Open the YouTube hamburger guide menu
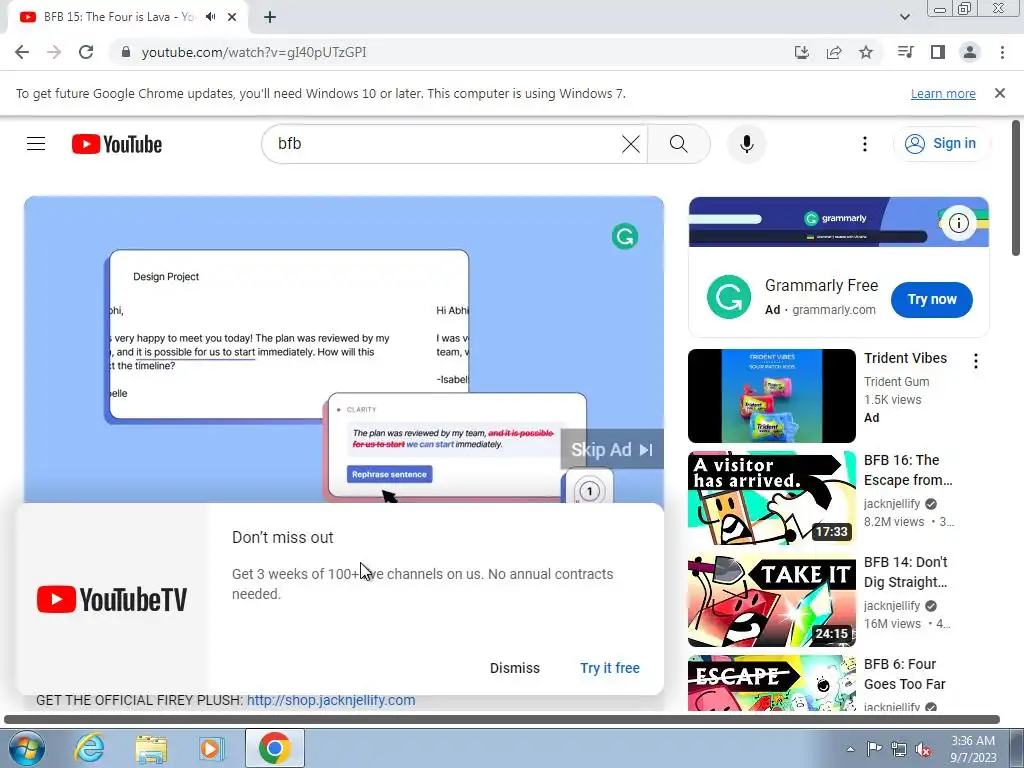The width and height of the screenshot is (1024, 768). [36, 144]
